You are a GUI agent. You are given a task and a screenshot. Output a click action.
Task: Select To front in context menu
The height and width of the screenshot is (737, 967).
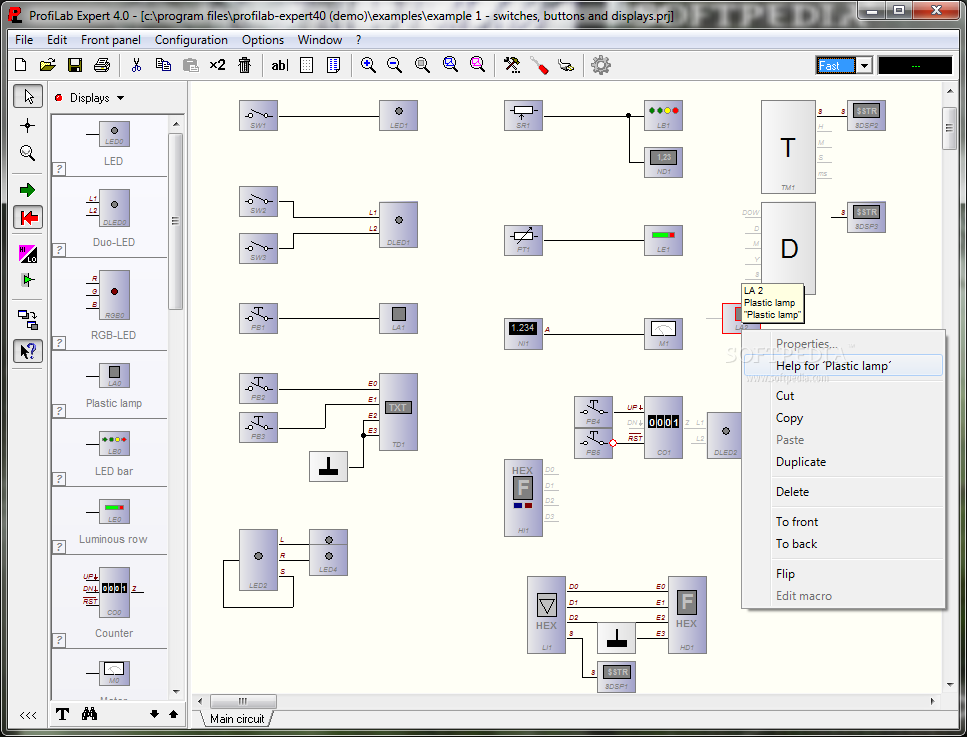(844, 521)
